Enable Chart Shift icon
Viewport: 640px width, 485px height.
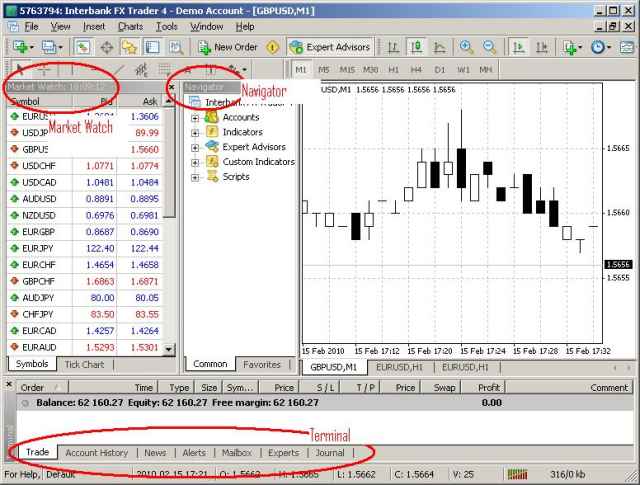pos(542,47)
